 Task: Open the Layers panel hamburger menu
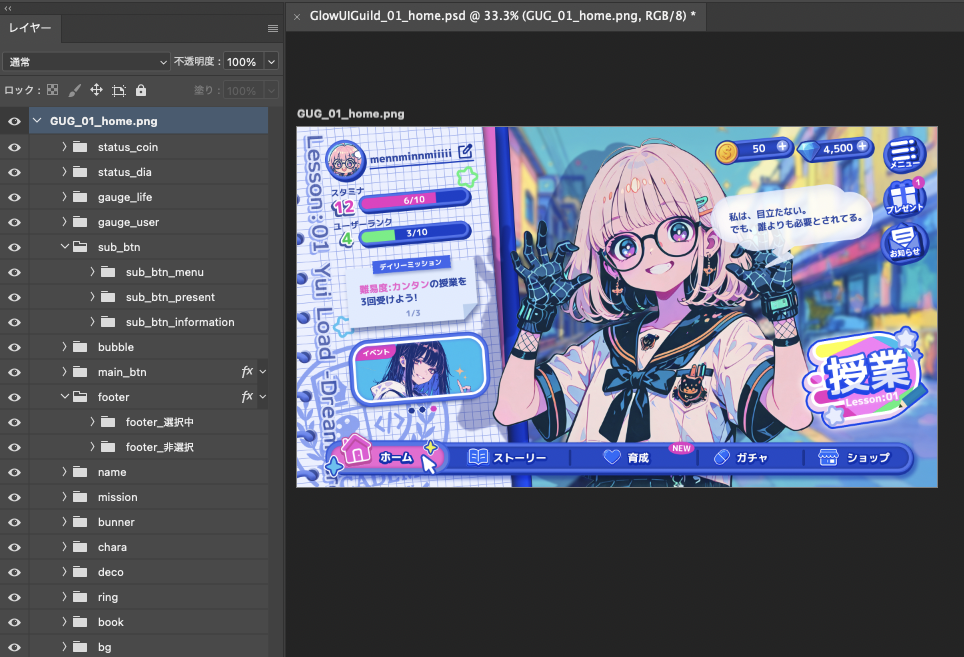[272, 29]
